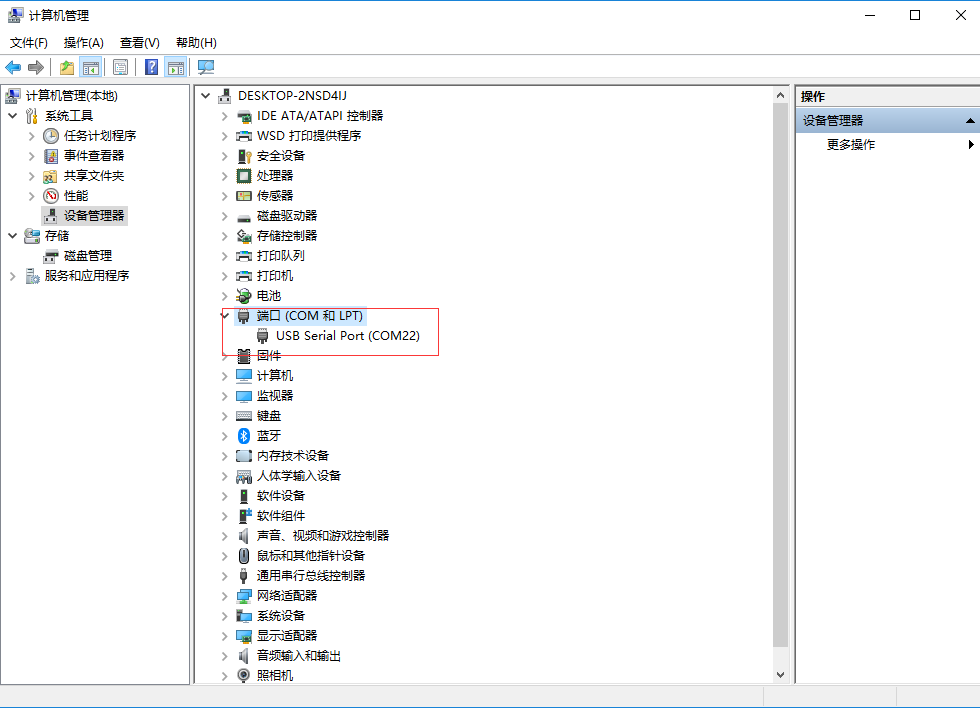Click the mouse icon beside 鼠标和其他指针设备
980x708 pixels.
(244, 556)
